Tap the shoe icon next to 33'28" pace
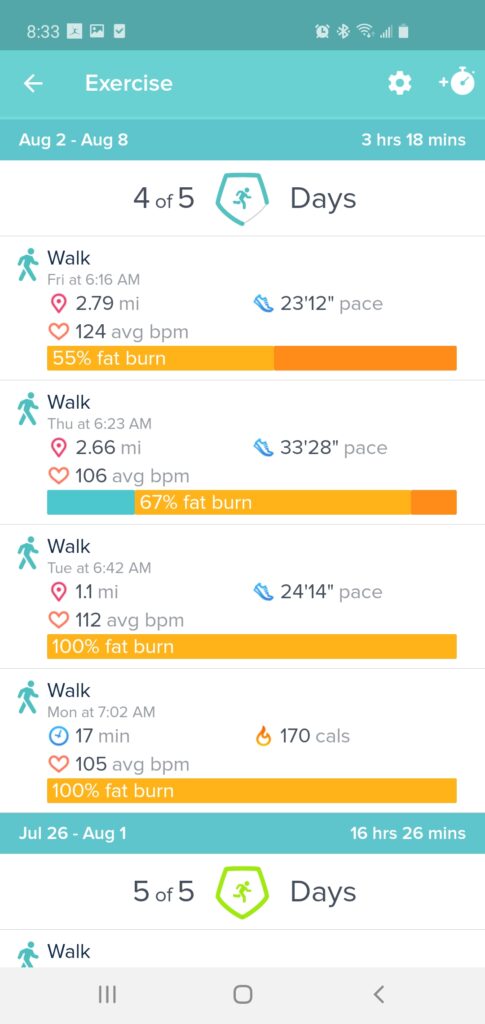Image resolution: width=485 pixels, height=1024 pixels. (263, 448)
